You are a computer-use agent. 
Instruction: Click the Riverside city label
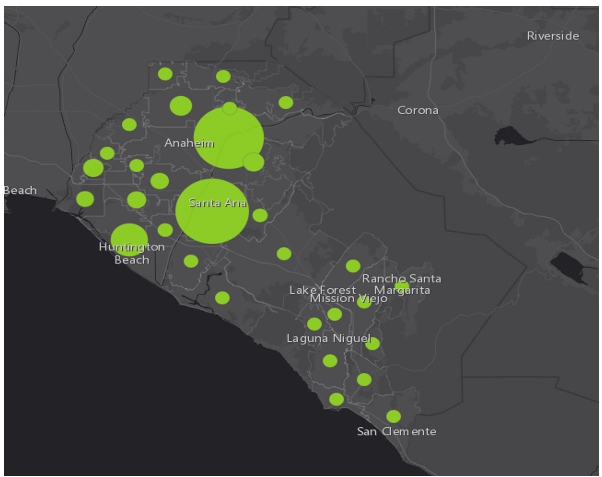click(553, 36)
